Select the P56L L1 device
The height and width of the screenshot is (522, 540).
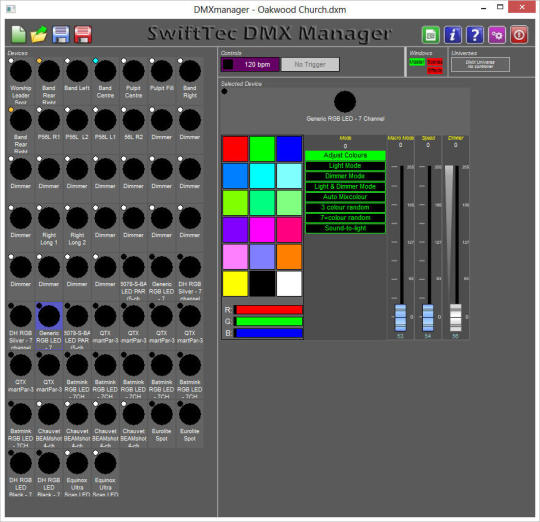105,130
